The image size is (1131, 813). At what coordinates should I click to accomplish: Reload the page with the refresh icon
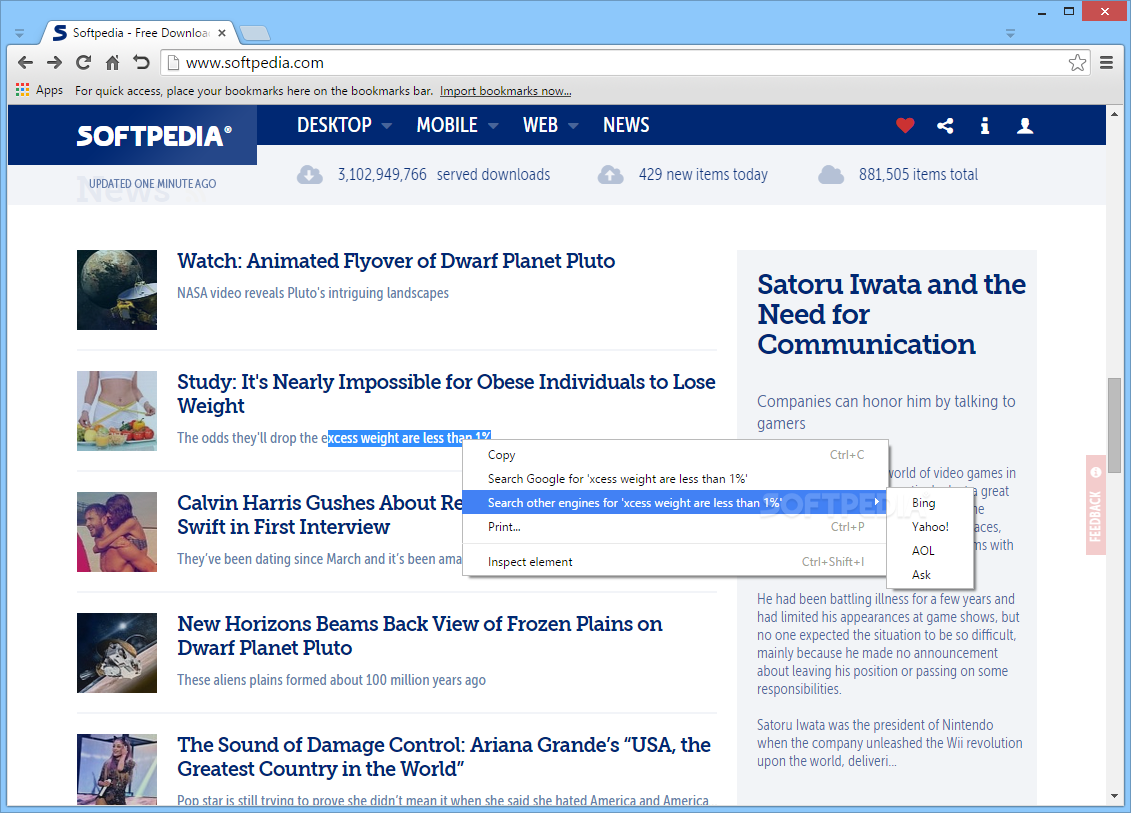84,63
